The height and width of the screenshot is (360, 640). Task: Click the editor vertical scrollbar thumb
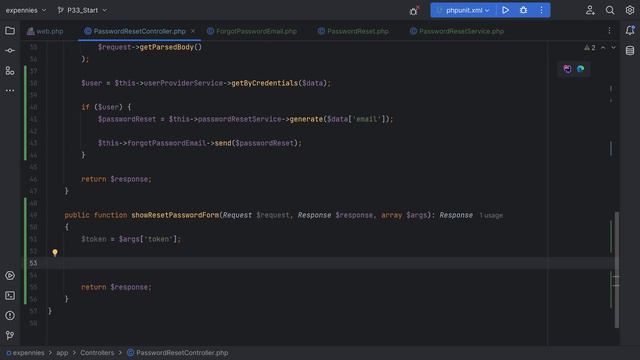(617, 269)
